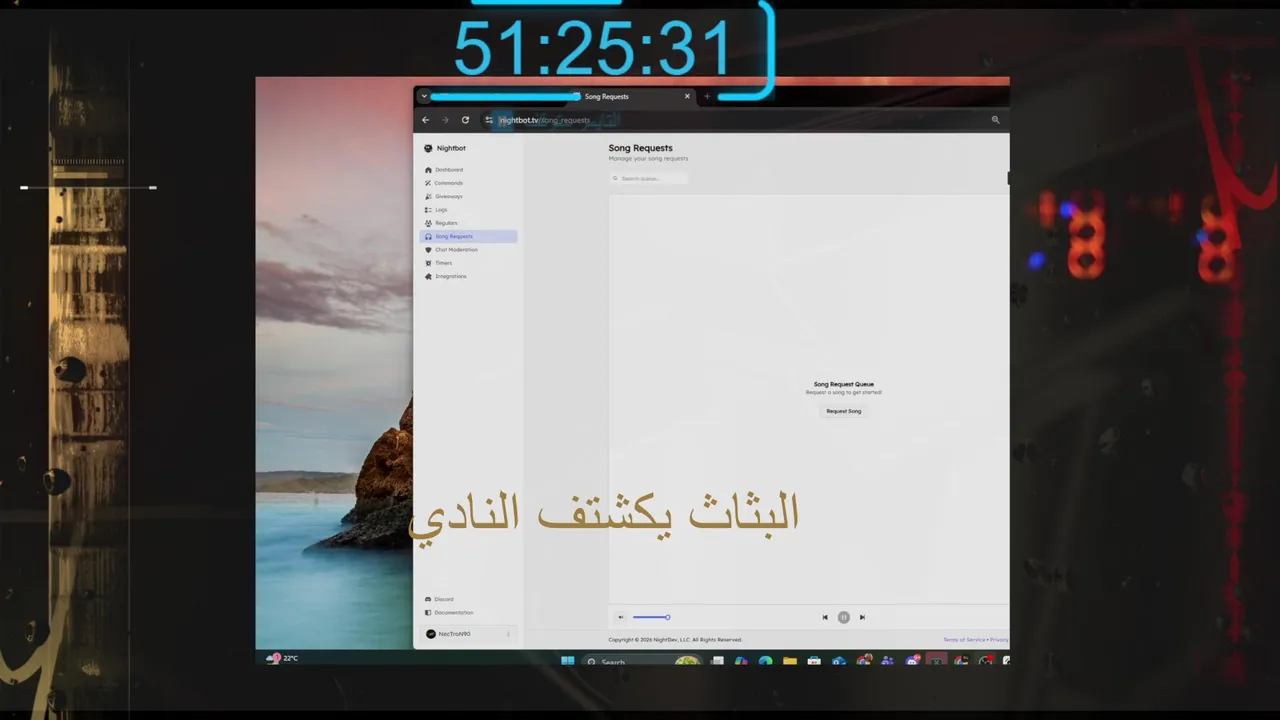Go back in the browser
This screenshot has width=1280, height=720.
click(425, 120)
